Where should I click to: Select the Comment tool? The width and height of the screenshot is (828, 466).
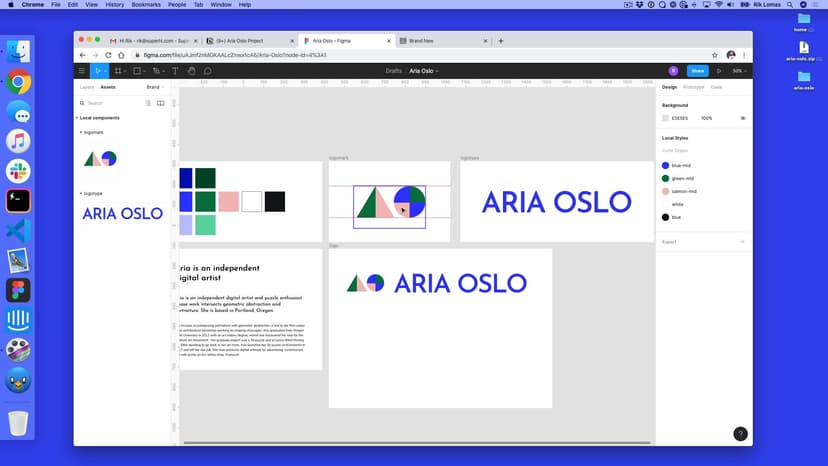point(208,71)
